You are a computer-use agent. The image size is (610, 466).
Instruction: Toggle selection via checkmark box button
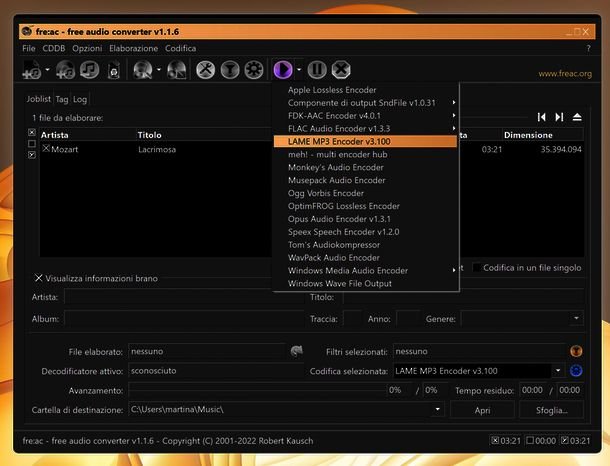click(x=32, y=155)
